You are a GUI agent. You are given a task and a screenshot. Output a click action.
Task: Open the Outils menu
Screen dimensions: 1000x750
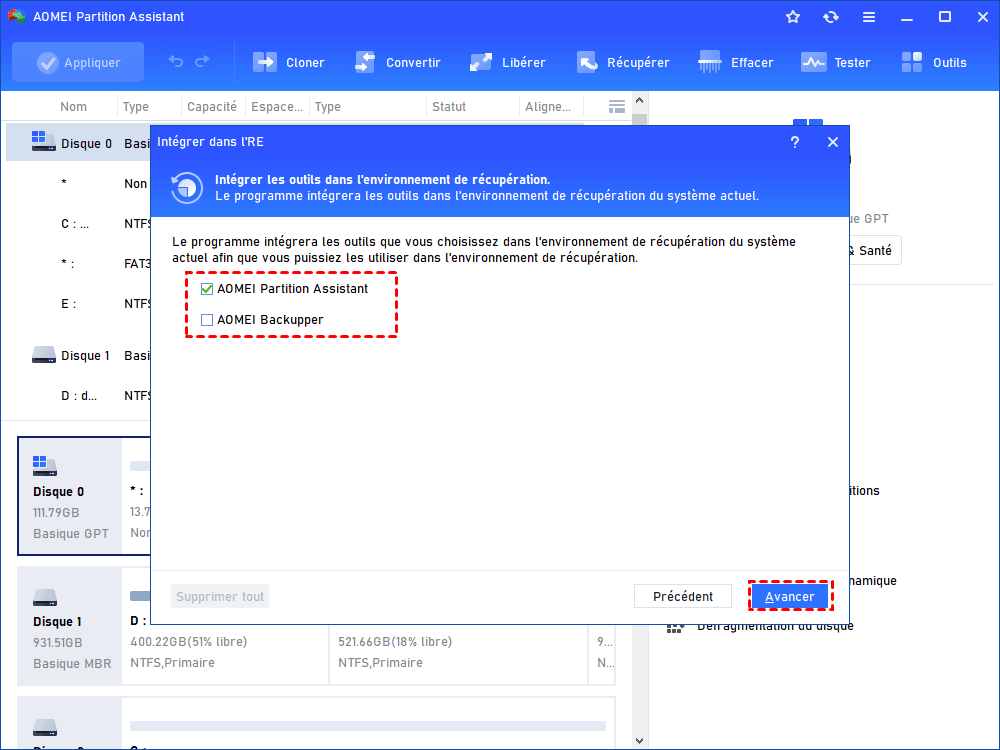click(934, 62)
